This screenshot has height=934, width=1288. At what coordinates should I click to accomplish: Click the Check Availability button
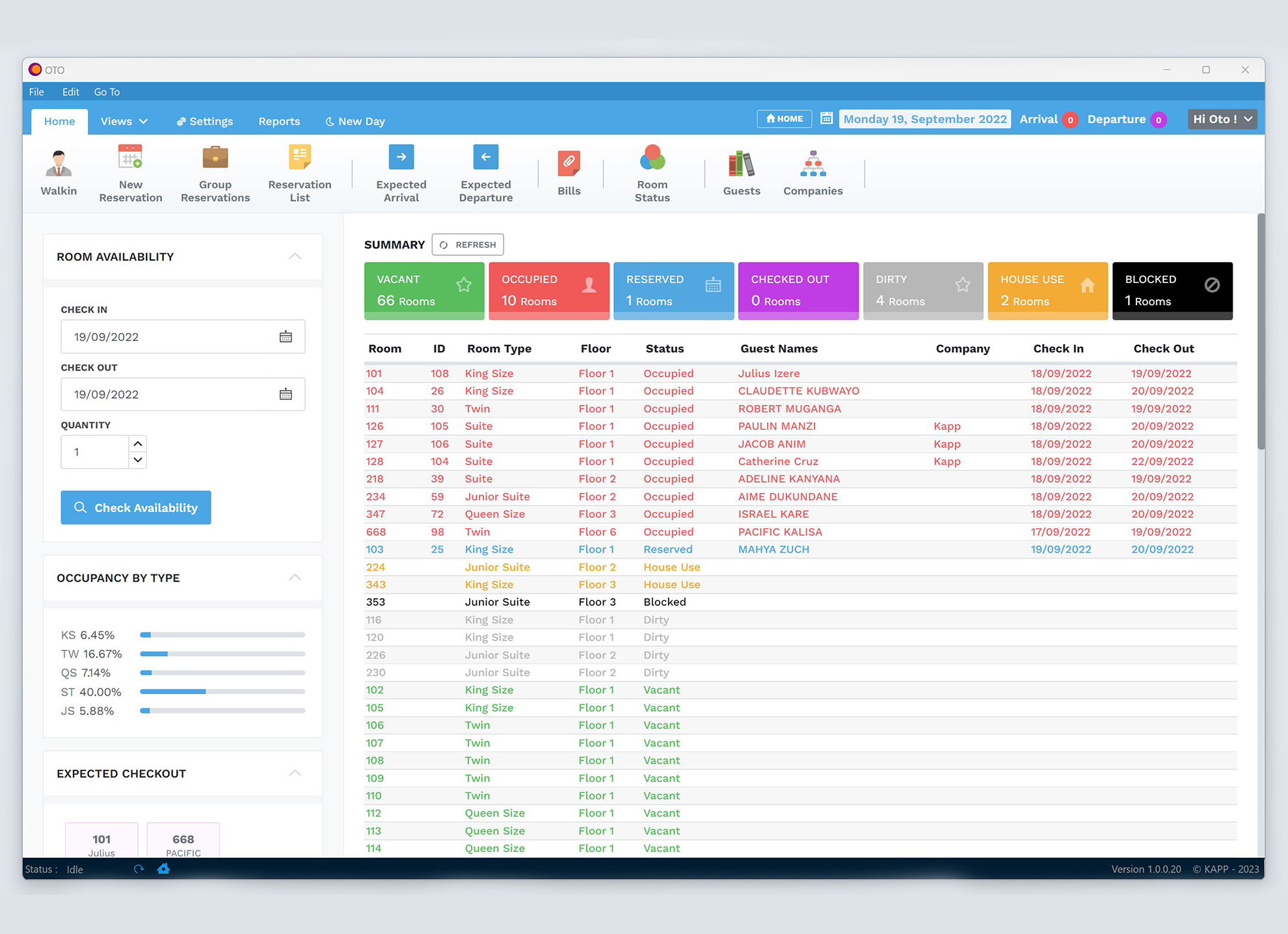[136, 507]
